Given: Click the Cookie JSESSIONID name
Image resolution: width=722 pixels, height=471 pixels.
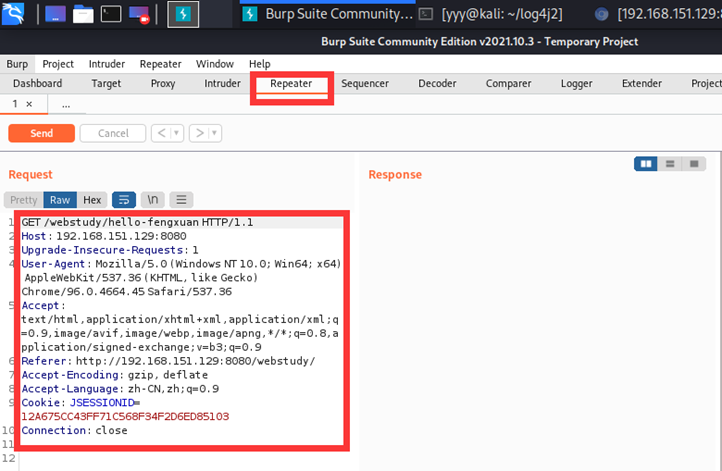Looking at the screenshot, I should [102, 402].
